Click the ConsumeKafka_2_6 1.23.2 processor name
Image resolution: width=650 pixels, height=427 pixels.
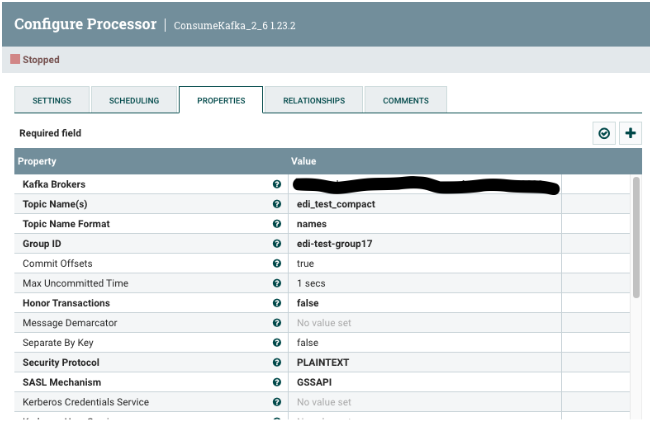(234, 26)
